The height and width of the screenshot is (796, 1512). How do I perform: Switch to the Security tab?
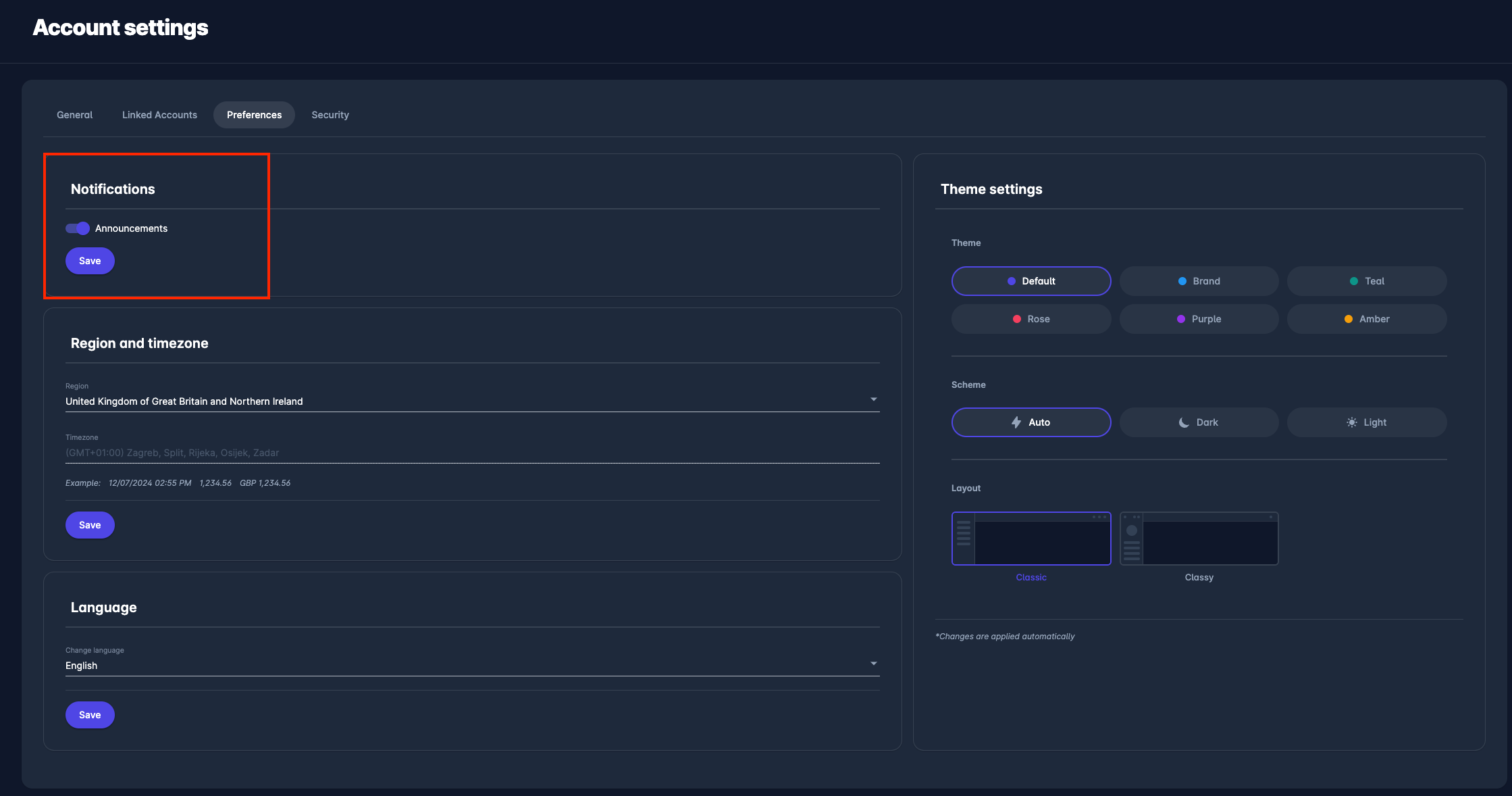pyautogui.click(x=330, y=115)
